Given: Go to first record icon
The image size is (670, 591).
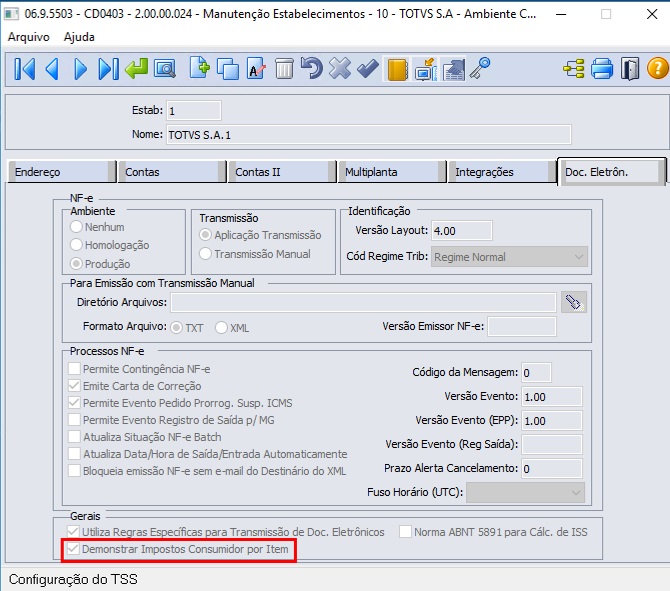Looking at the screenshot, I should coord(24,69).
